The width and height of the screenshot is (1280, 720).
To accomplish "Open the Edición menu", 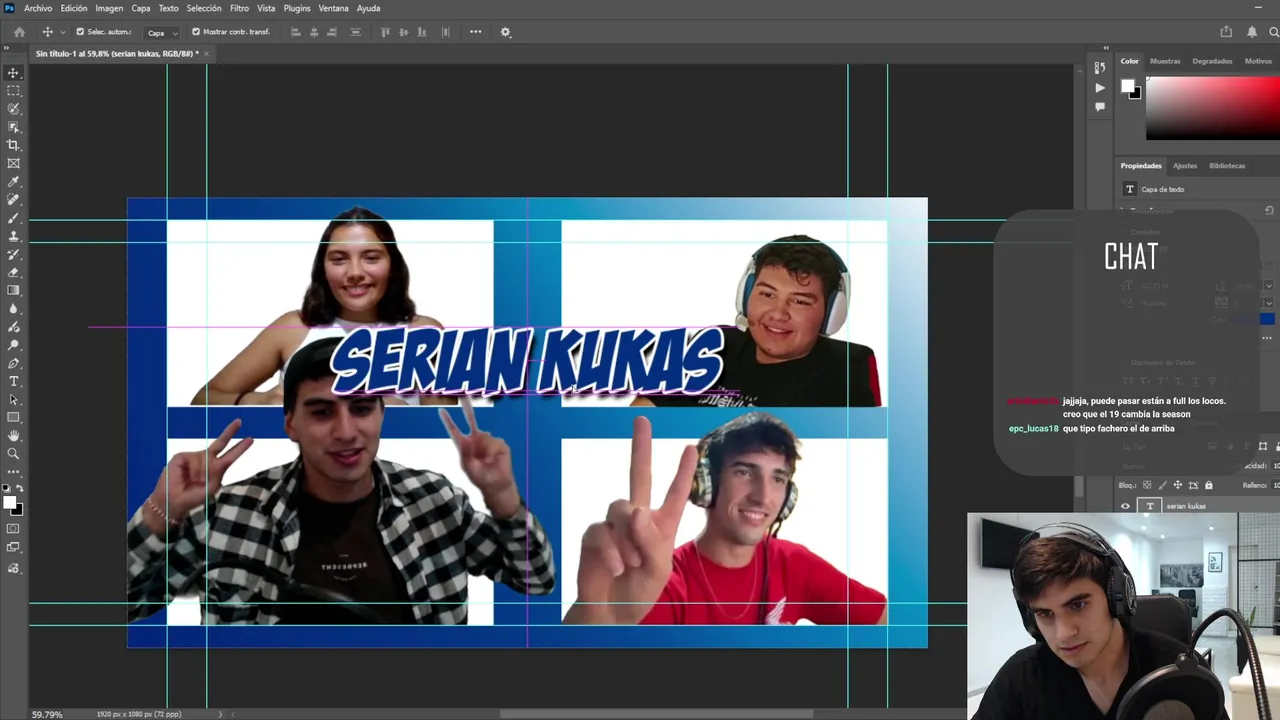I will pyautogui.click(x=74, y=8).
